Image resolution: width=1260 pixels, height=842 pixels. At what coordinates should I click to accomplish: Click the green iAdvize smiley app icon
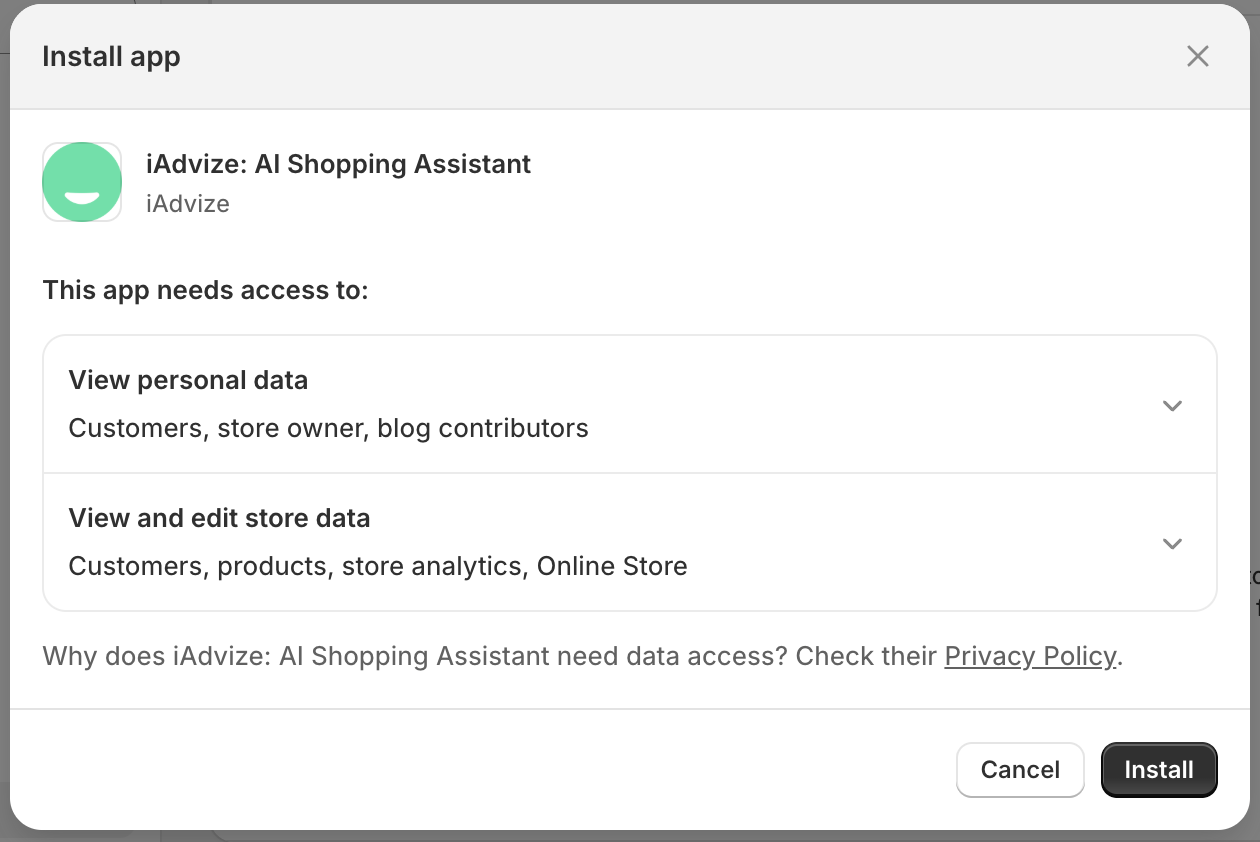pos(82,182)
